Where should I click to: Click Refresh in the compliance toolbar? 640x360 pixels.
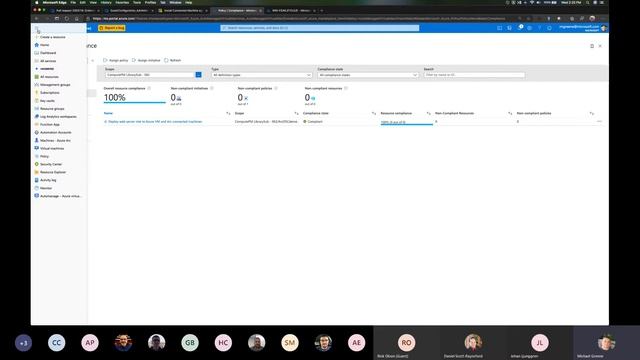[173, 60]
